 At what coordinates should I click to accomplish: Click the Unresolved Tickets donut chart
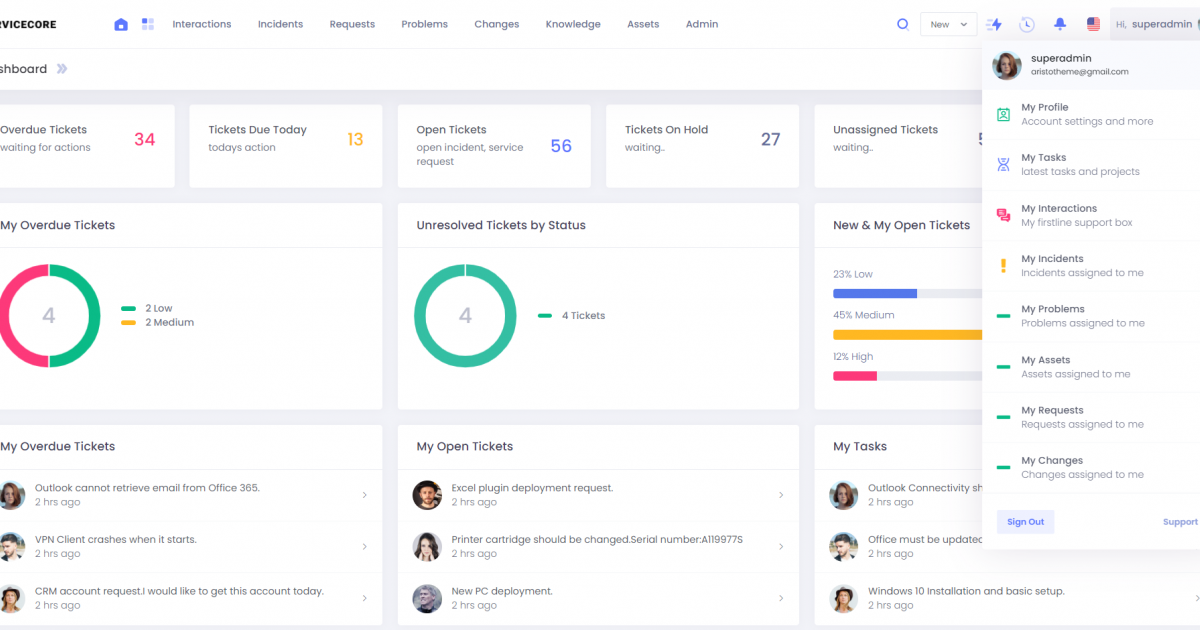(465, 316)
